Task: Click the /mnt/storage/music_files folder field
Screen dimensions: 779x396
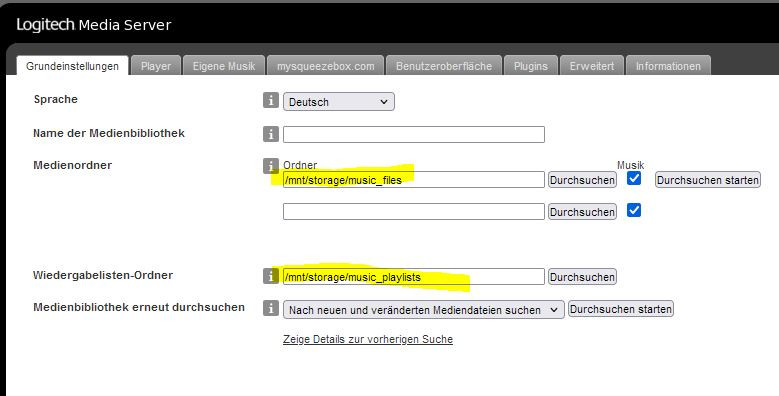Action: [x=414, y=179]
